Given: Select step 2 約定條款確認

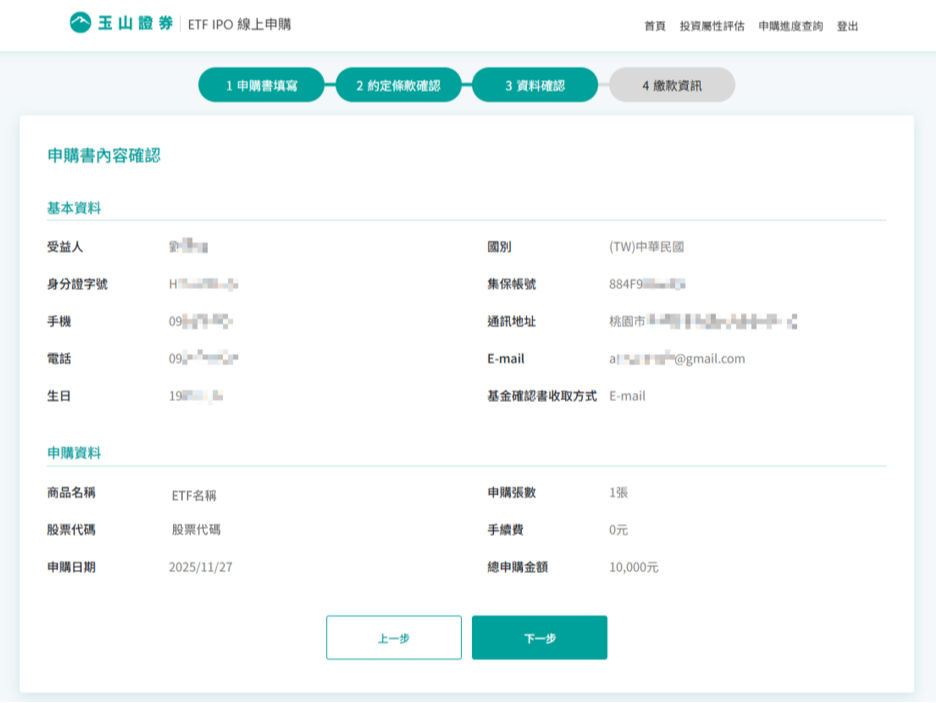Looking at the screenshot, I should (x=398, y=86).
